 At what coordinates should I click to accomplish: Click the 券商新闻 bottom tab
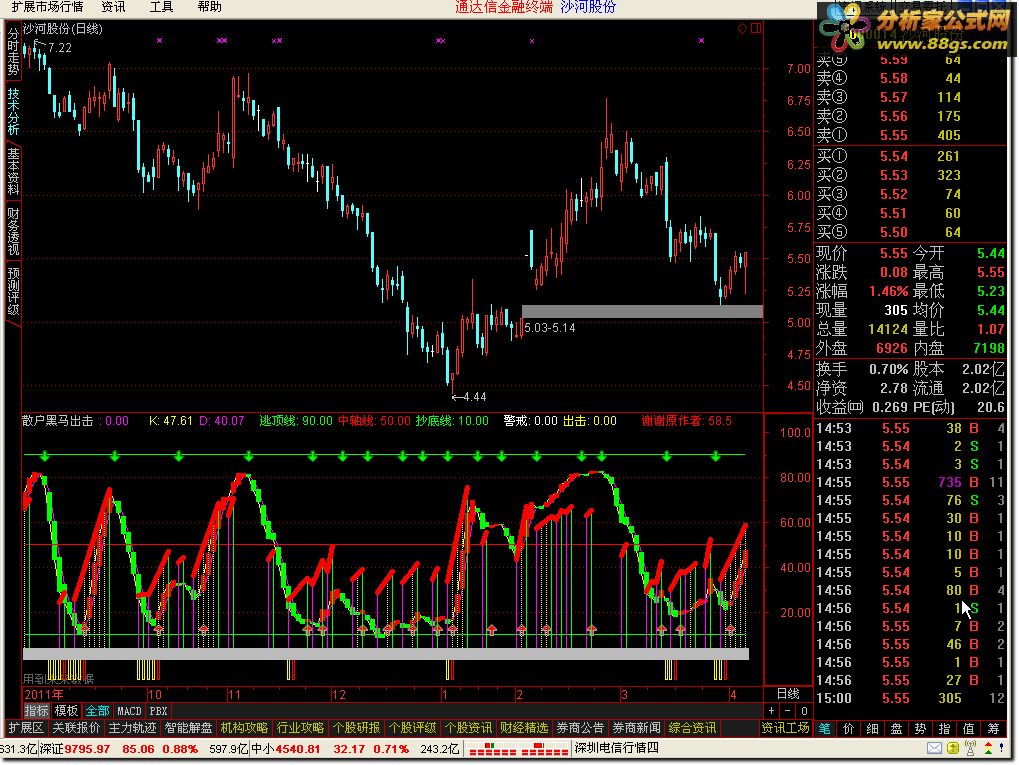coord(636,728)
